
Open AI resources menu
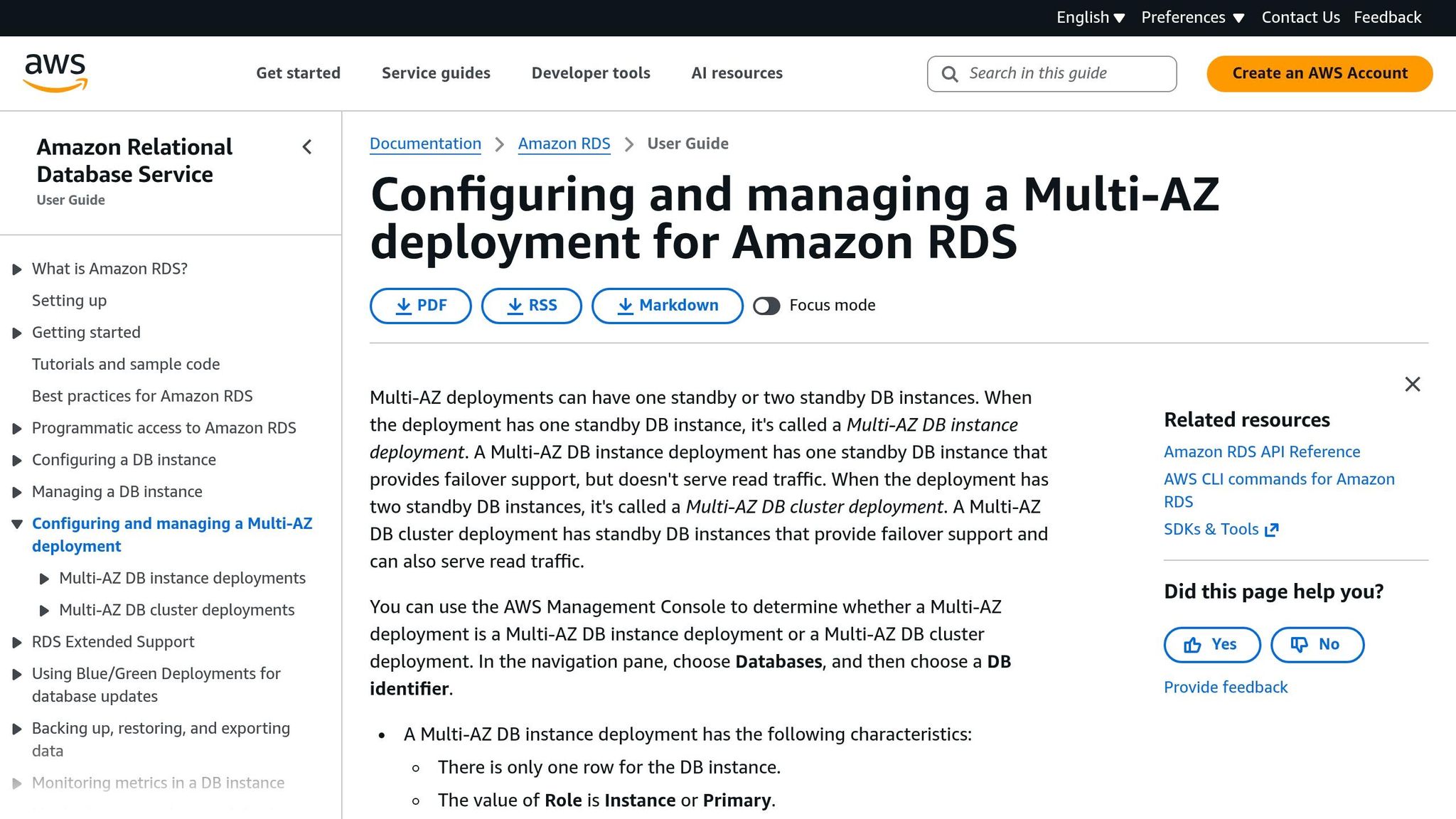click(737, 73)
